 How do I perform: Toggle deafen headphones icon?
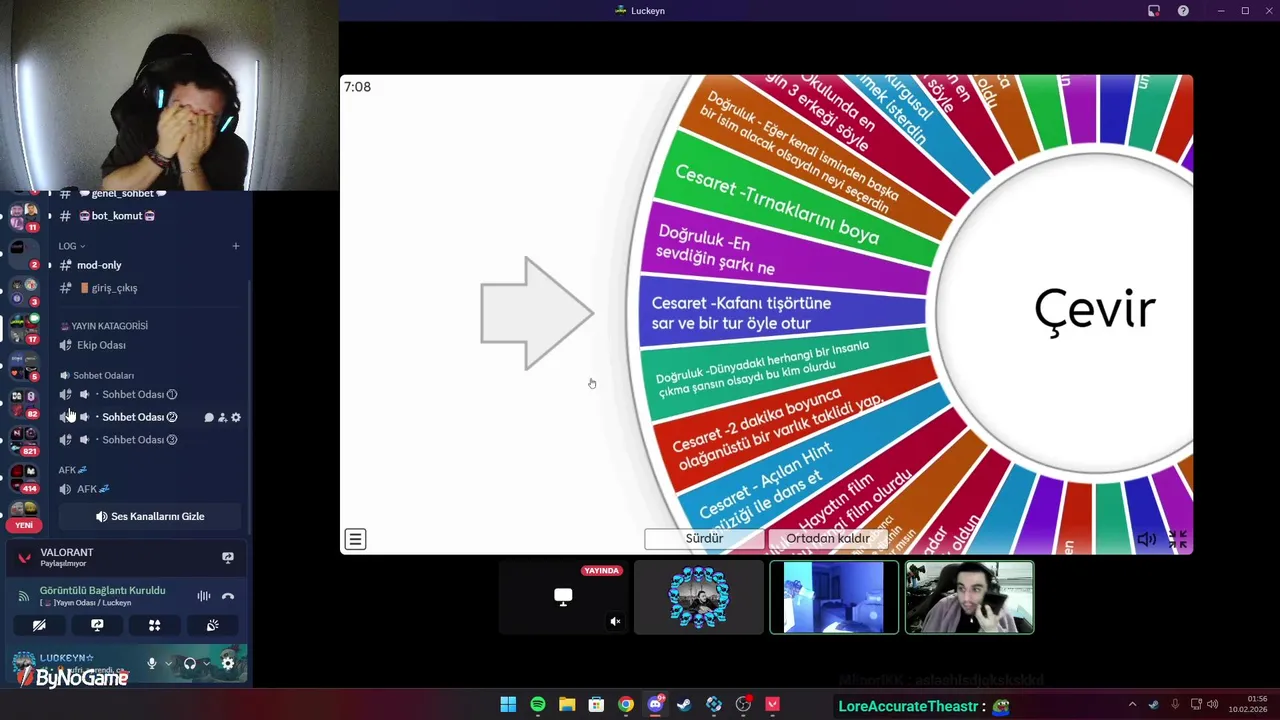(x=190, y=663)
